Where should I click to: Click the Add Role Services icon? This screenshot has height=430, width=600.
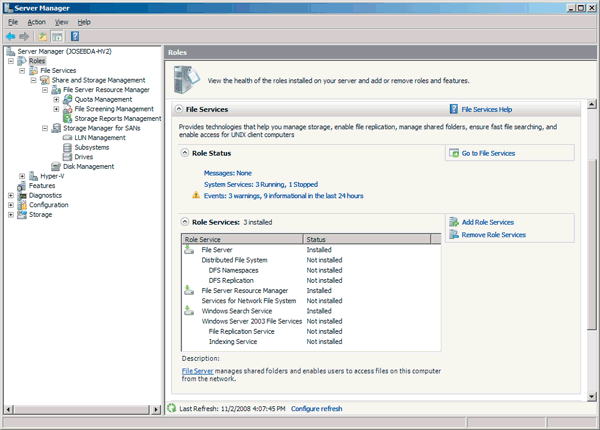point(454,221)
